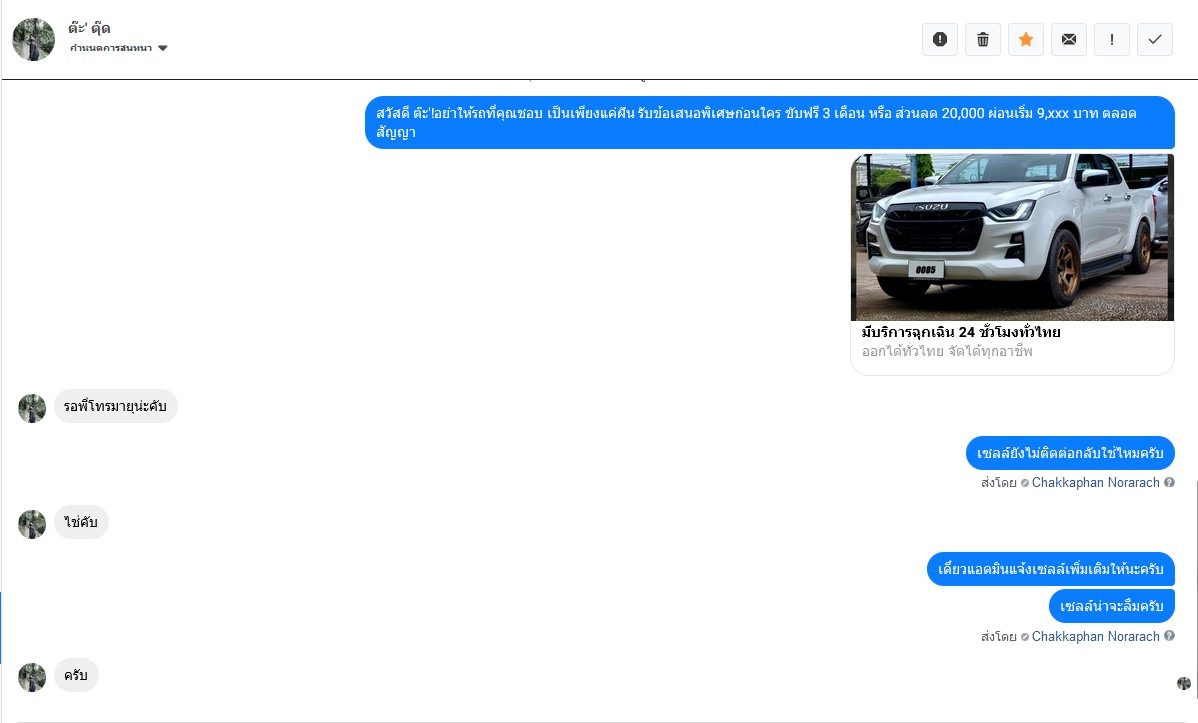Click avatar beside ครับ message
Viewport: 1198px width, 723px height.
pos(32,677)
